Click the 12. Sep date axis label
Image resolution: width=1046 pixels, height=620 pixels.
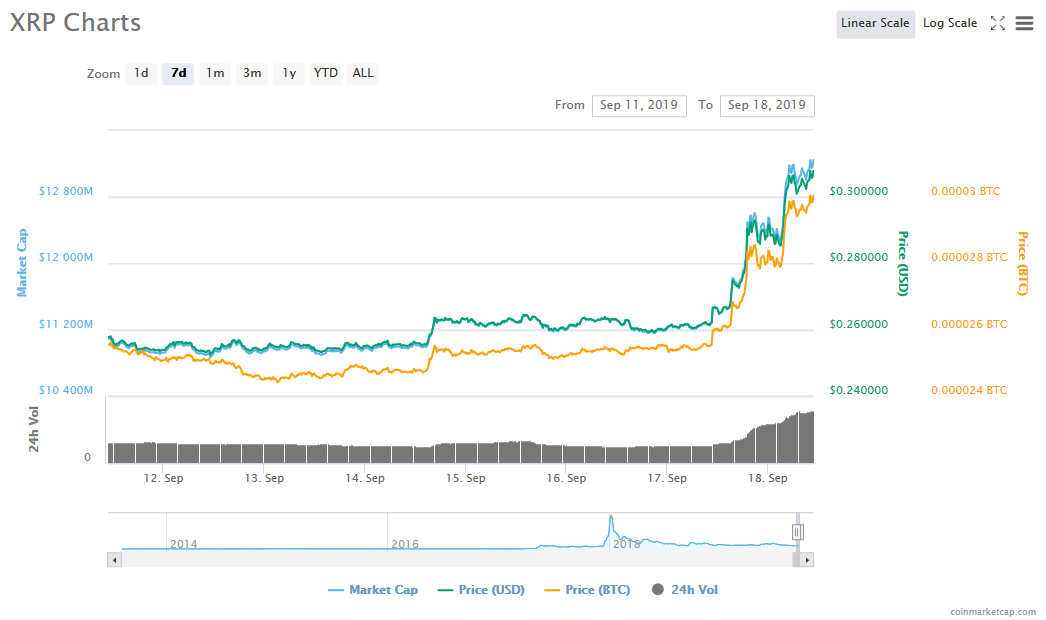[163, 479]
